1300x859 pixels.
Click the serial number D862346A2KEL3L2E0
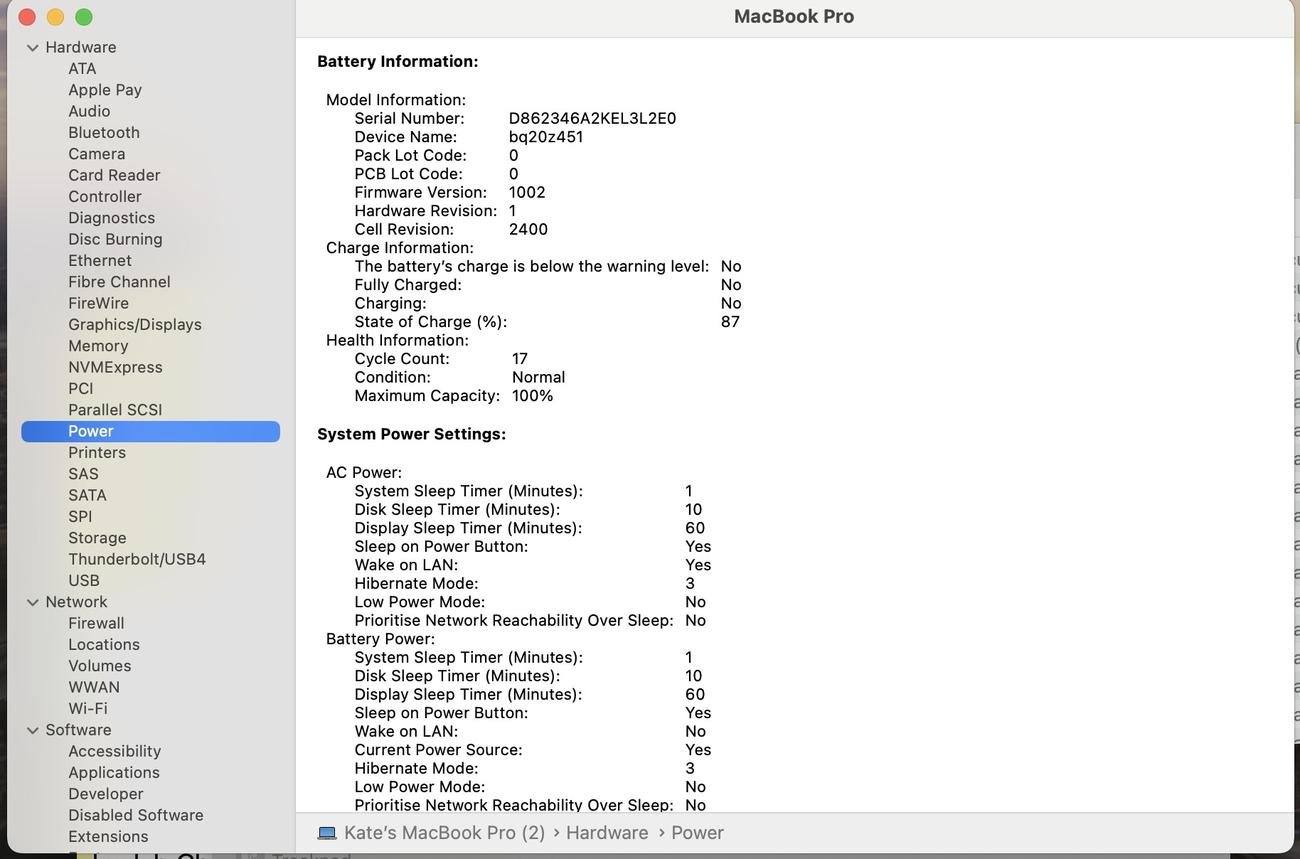click(x=592, y=118)
